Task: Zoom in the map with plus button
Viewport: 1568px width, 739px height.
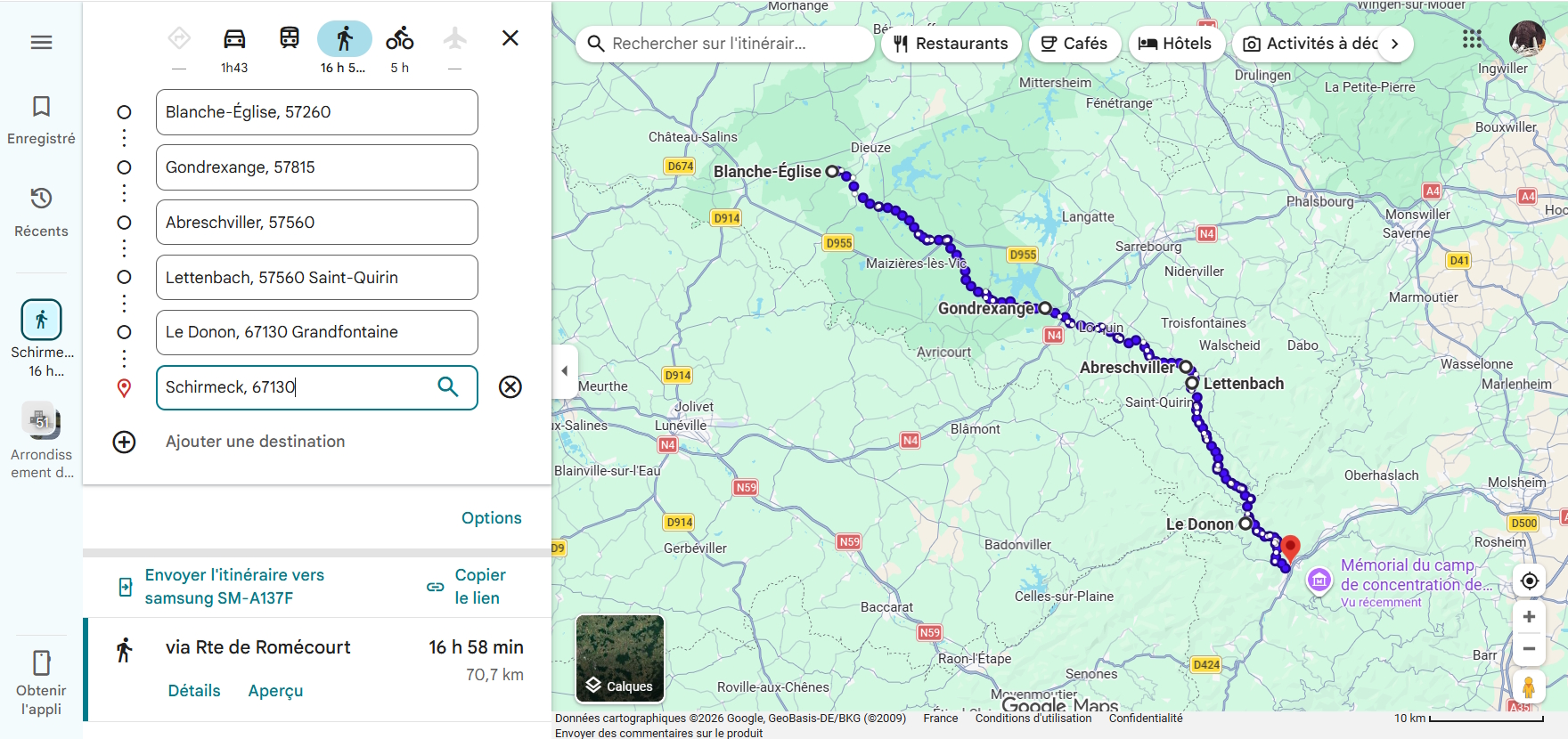Action: pos(1529,617)
